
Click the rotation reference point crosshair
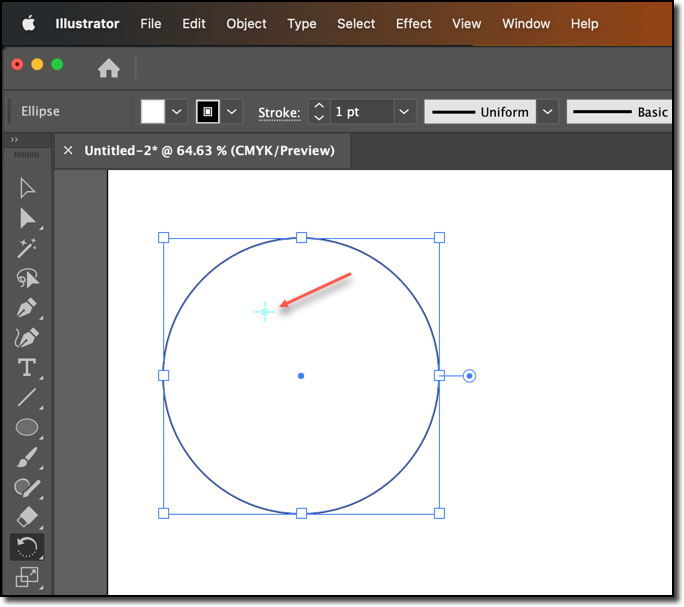point(265,312)
